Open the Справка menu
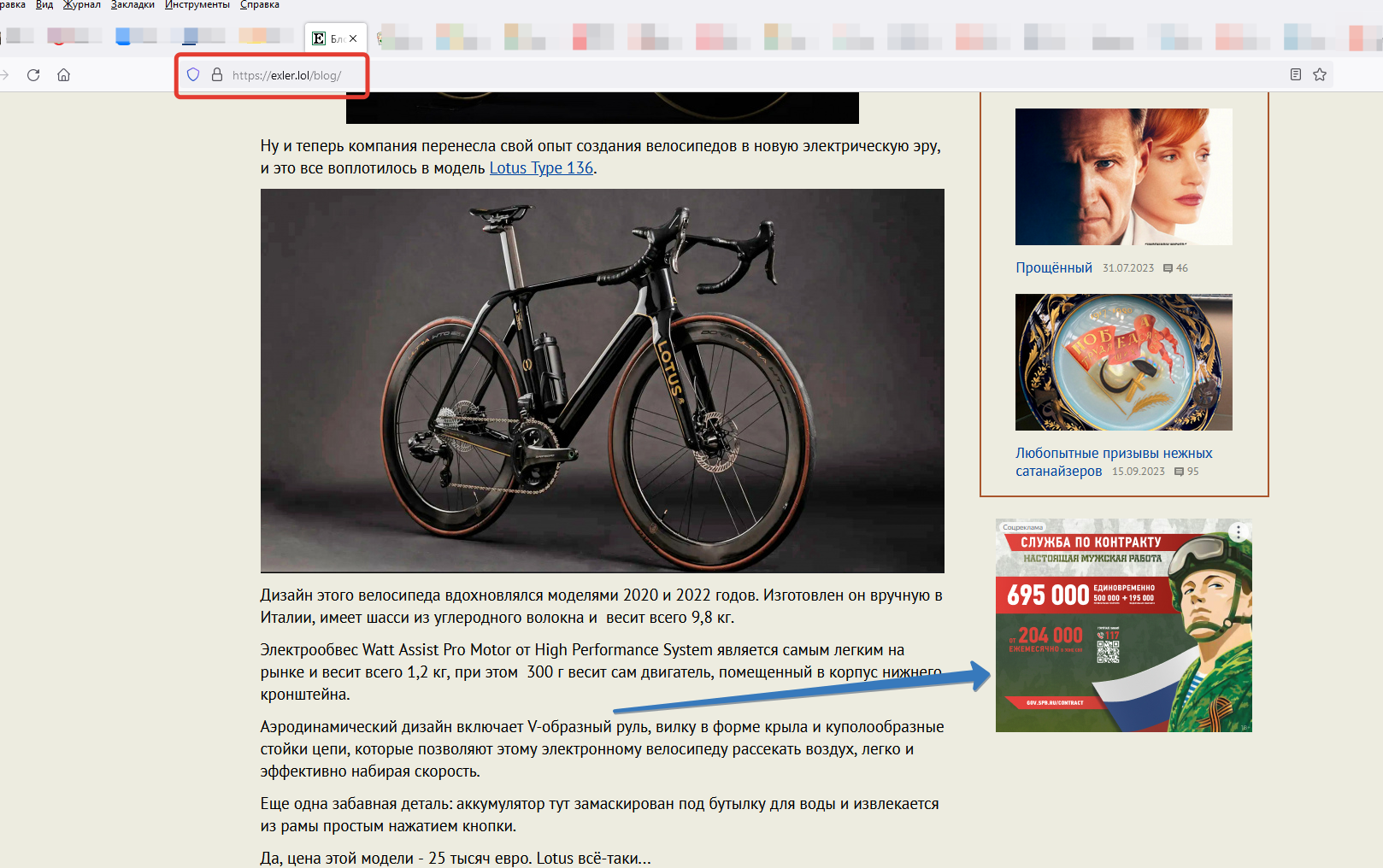The image size is (1383, 868). 260,5
